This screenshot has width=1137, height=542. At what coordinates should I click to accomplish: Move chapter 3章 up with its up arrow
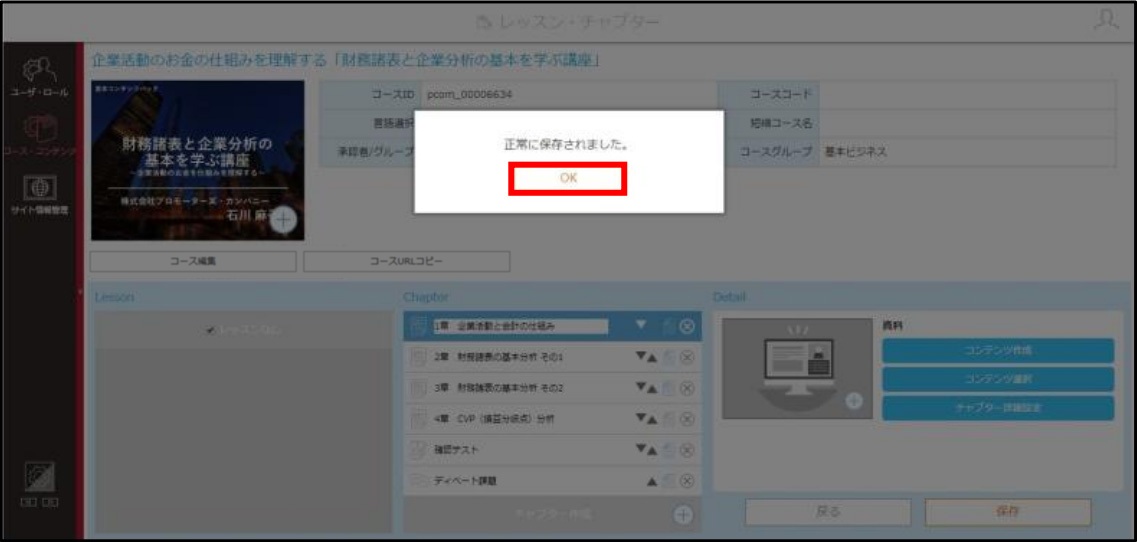pyautogui.click(x=652, y=388)
